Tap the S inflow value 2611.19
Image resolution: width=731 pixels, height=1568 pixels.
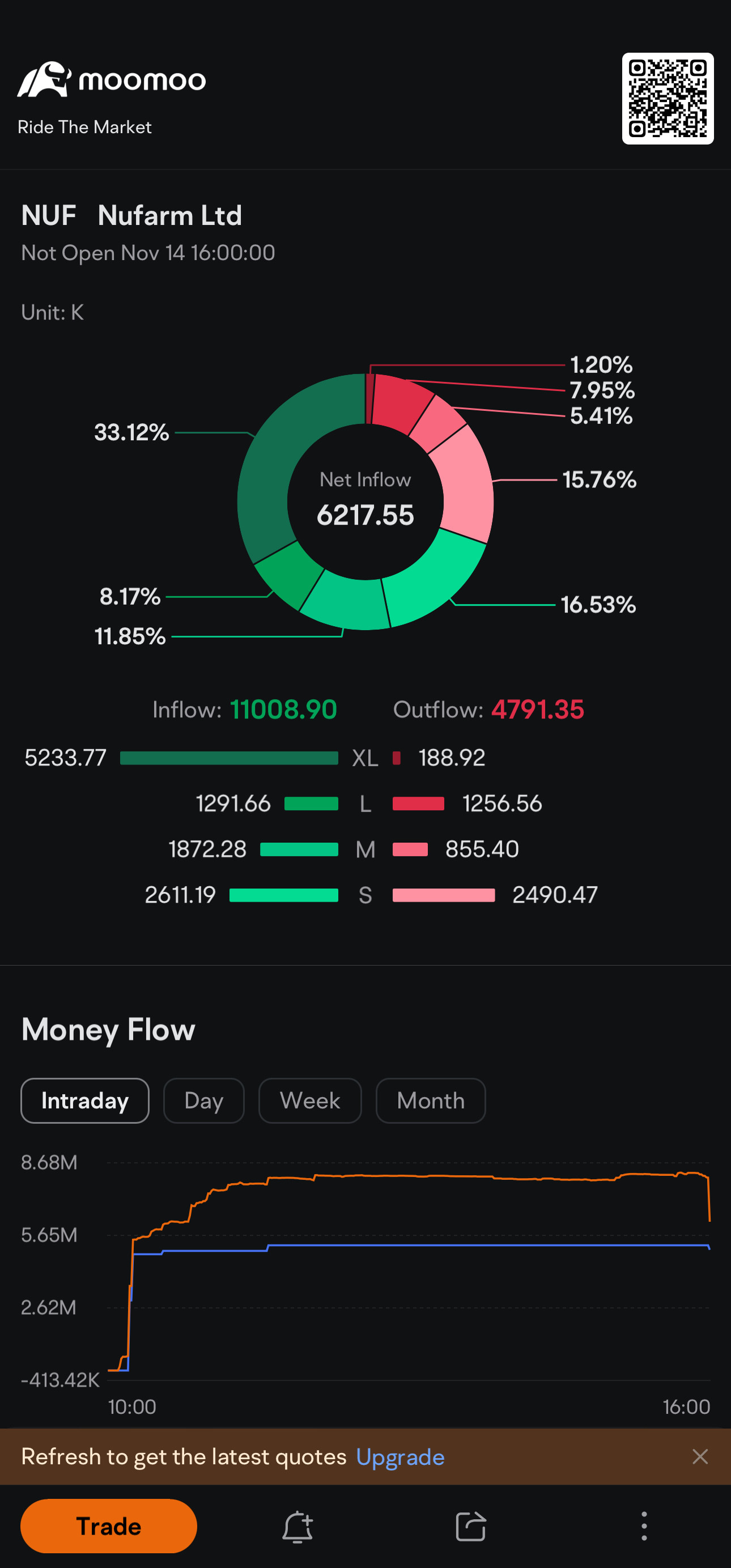tap(180, 895)
